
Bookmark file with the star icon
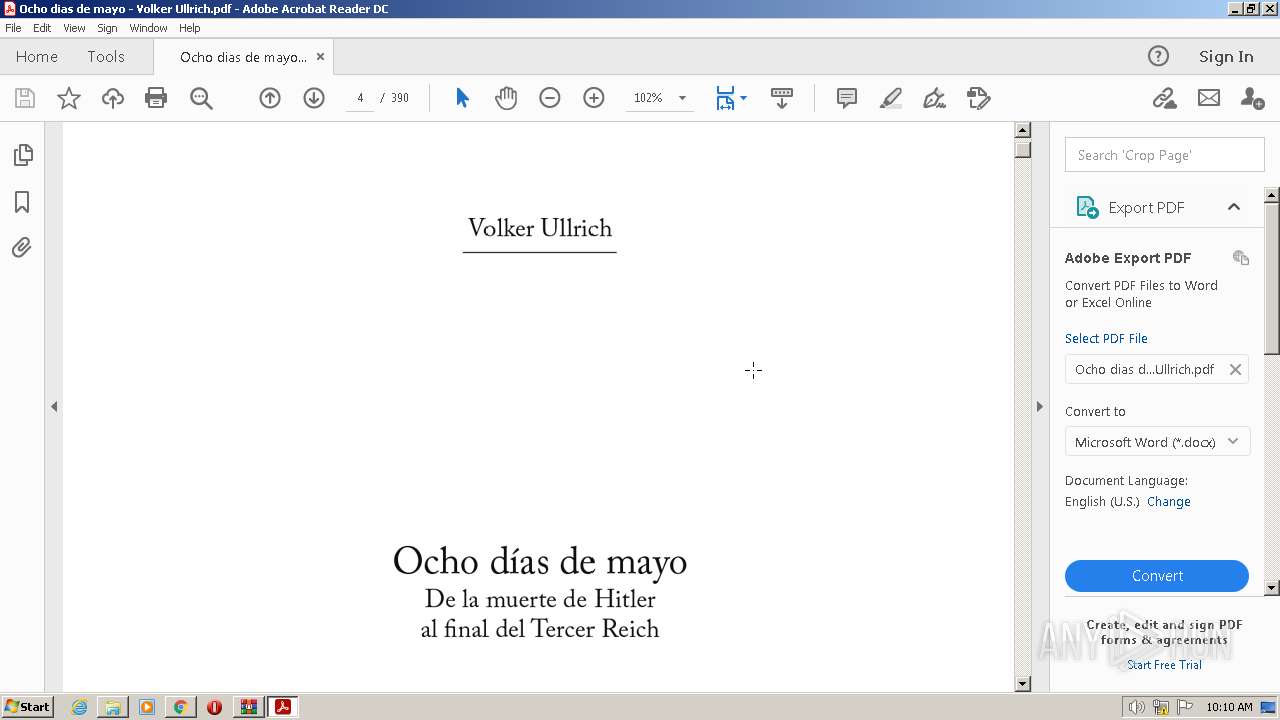click(69, 98)
